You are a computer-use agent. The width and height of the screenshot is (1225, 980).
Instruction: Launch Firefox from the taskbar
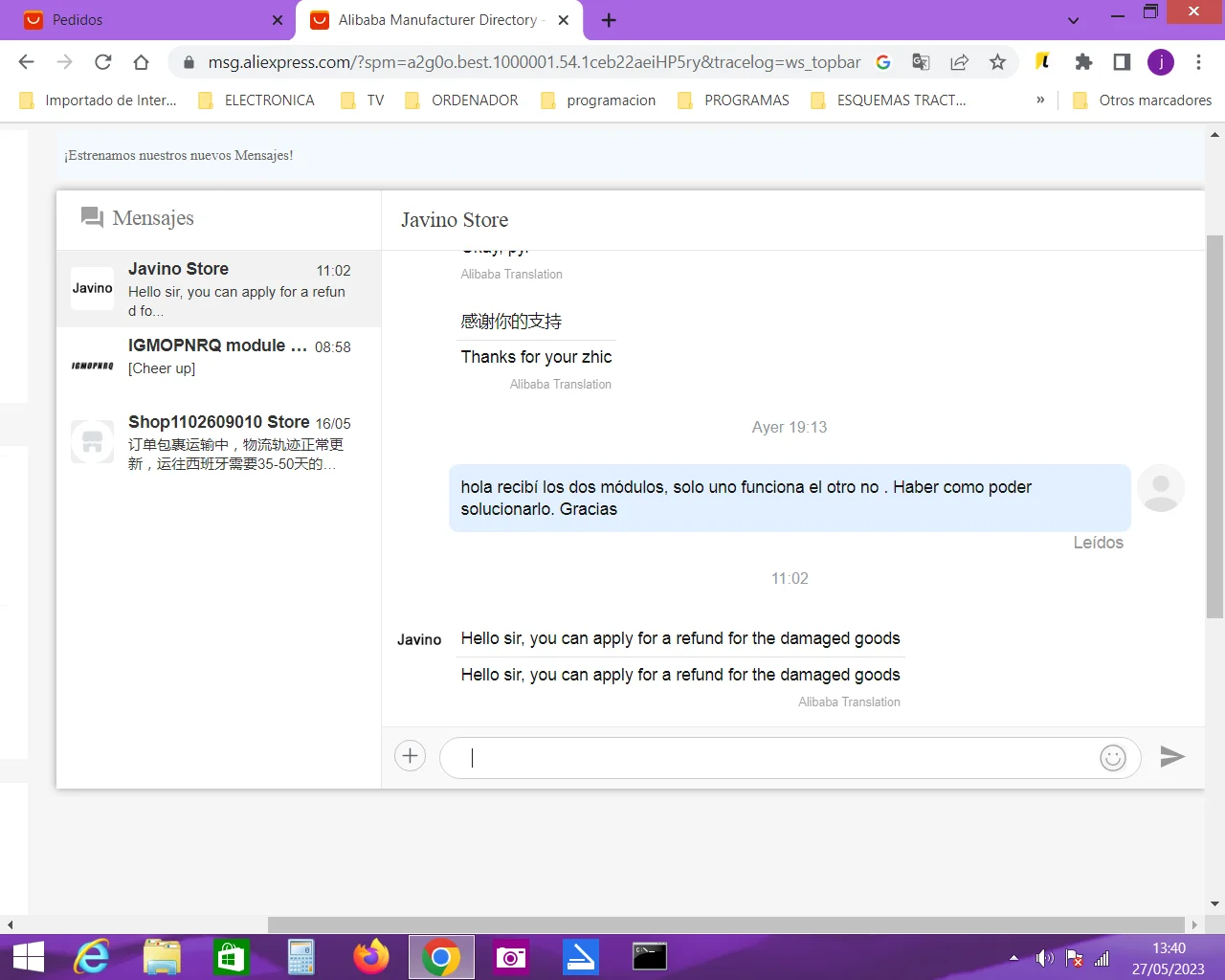[371, 957]
